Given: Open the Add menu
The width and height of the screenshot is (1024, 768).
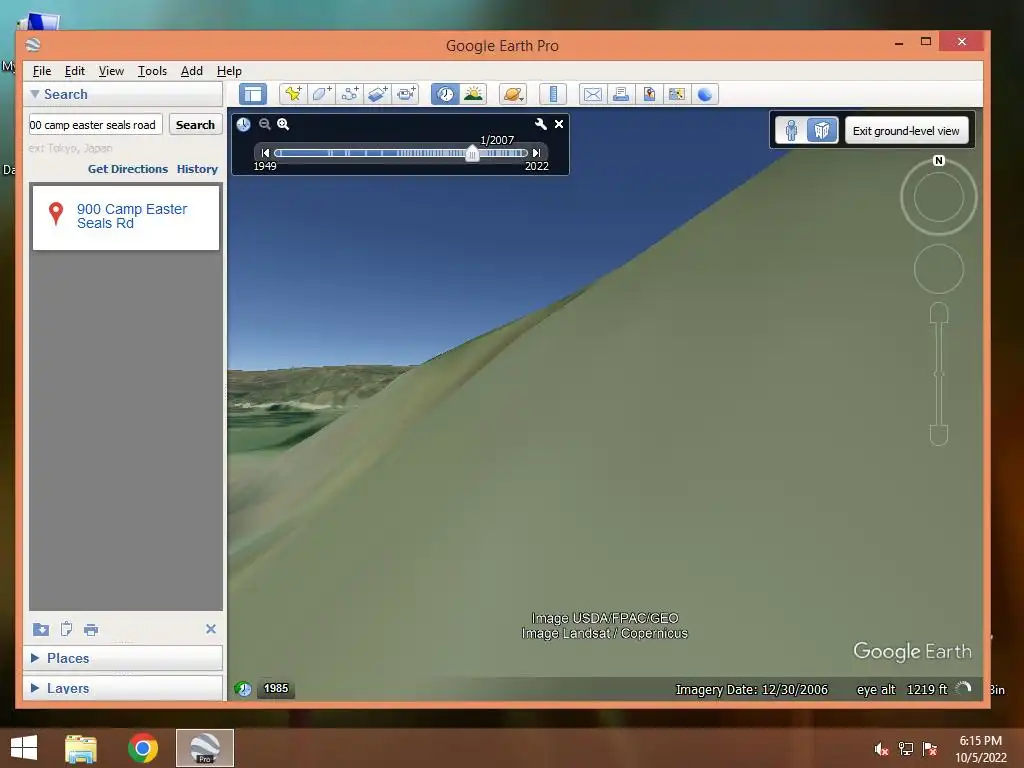Looking at the screenshot, I should pos(191,71).
